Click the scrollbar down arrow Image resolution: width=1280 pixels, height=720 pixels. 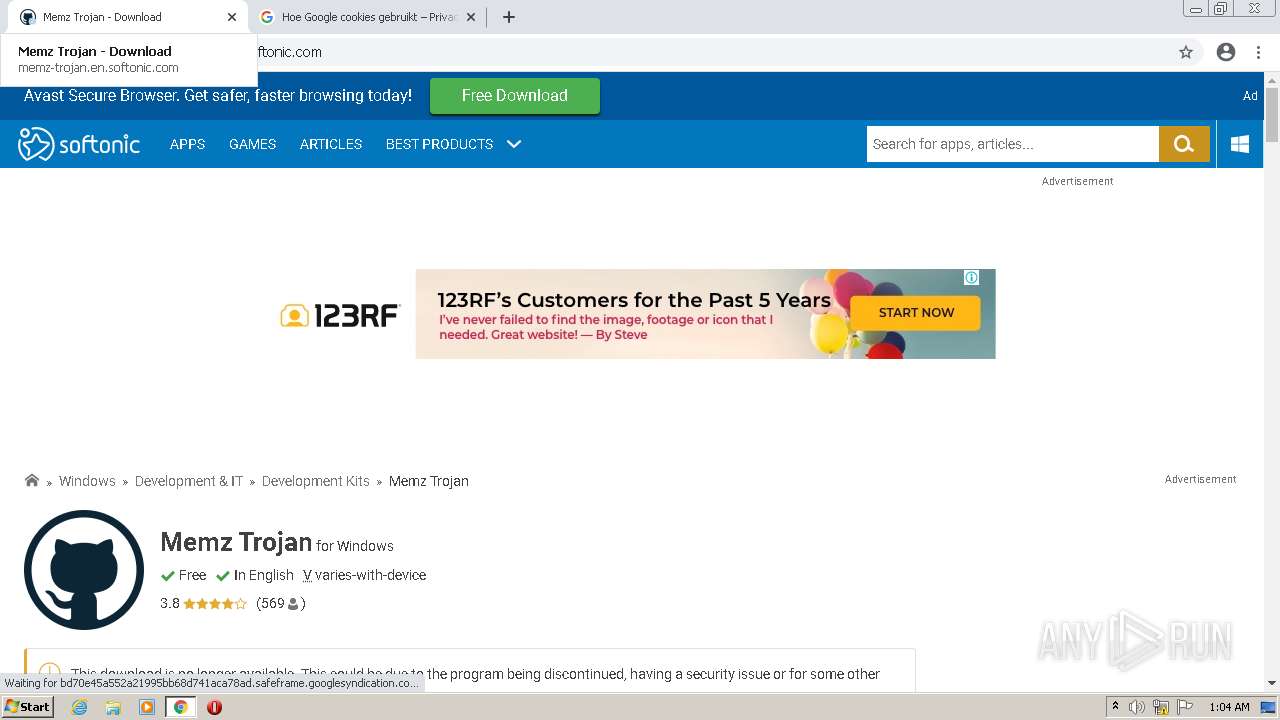(x=1272, y=683)
